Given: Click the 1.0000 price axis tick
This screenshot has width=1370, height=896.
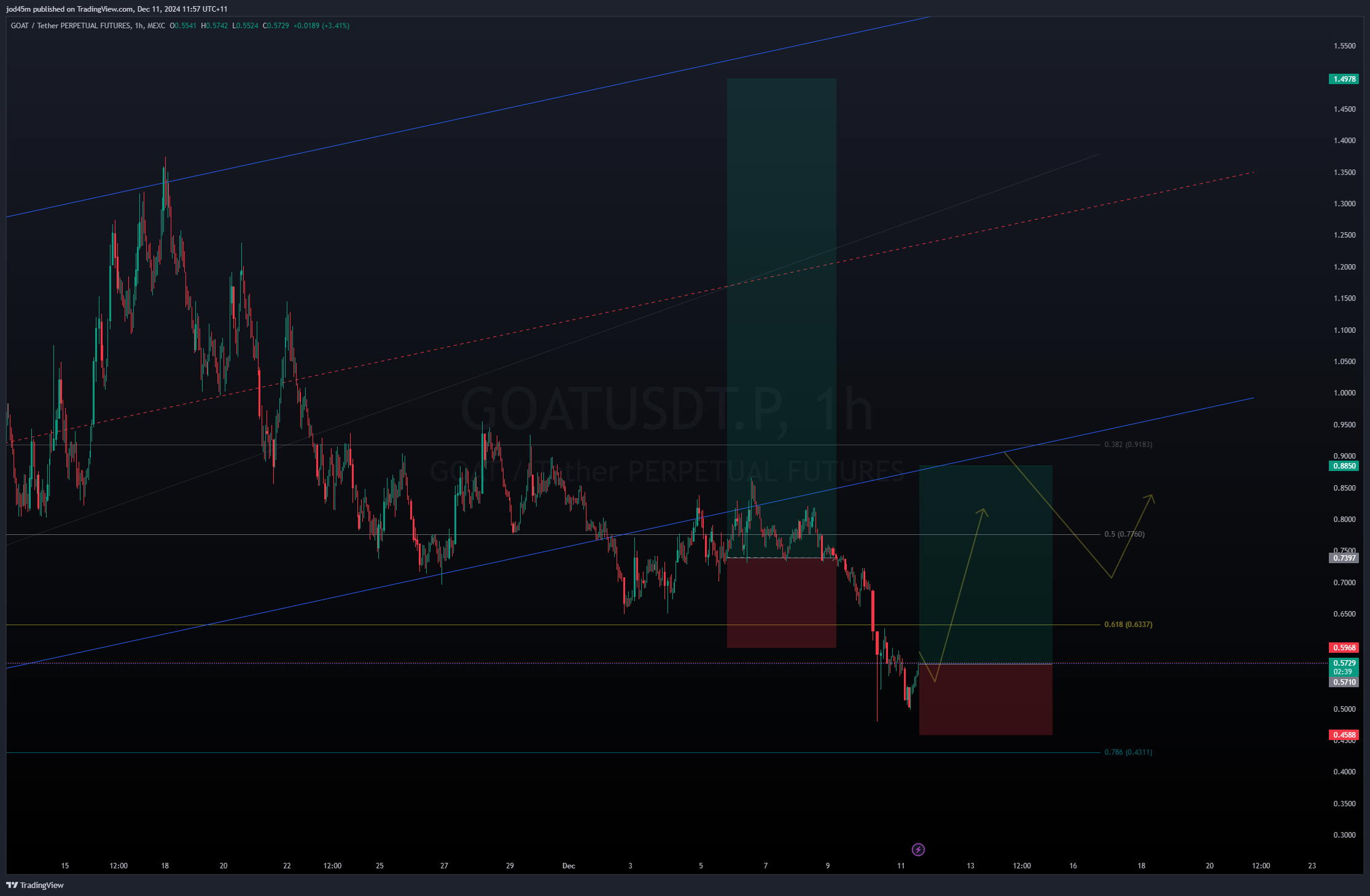Looking at the screenshot, I should (1344, 393).
